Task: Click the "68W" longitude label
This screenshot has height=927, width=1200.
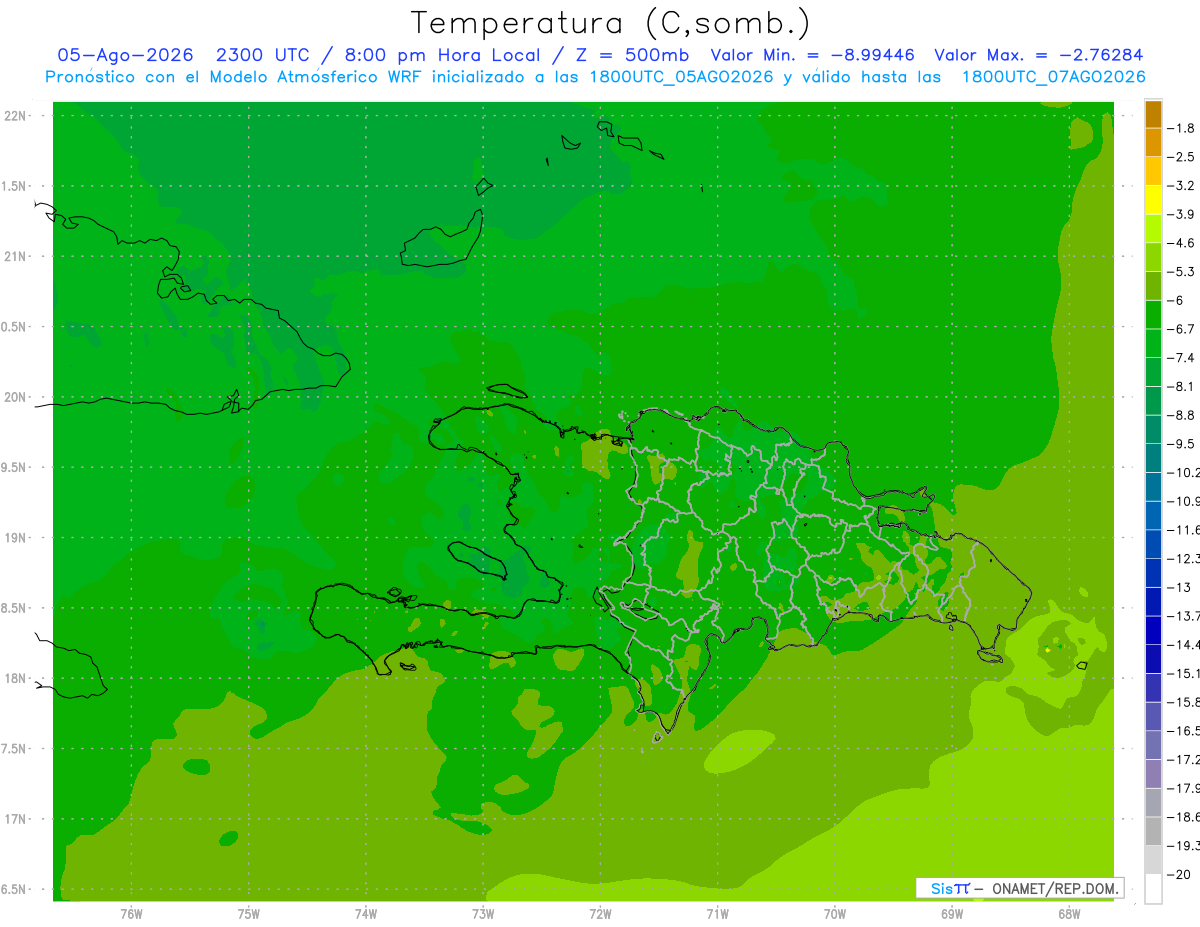Action: pyautogui.click(x=1068, y=913)
